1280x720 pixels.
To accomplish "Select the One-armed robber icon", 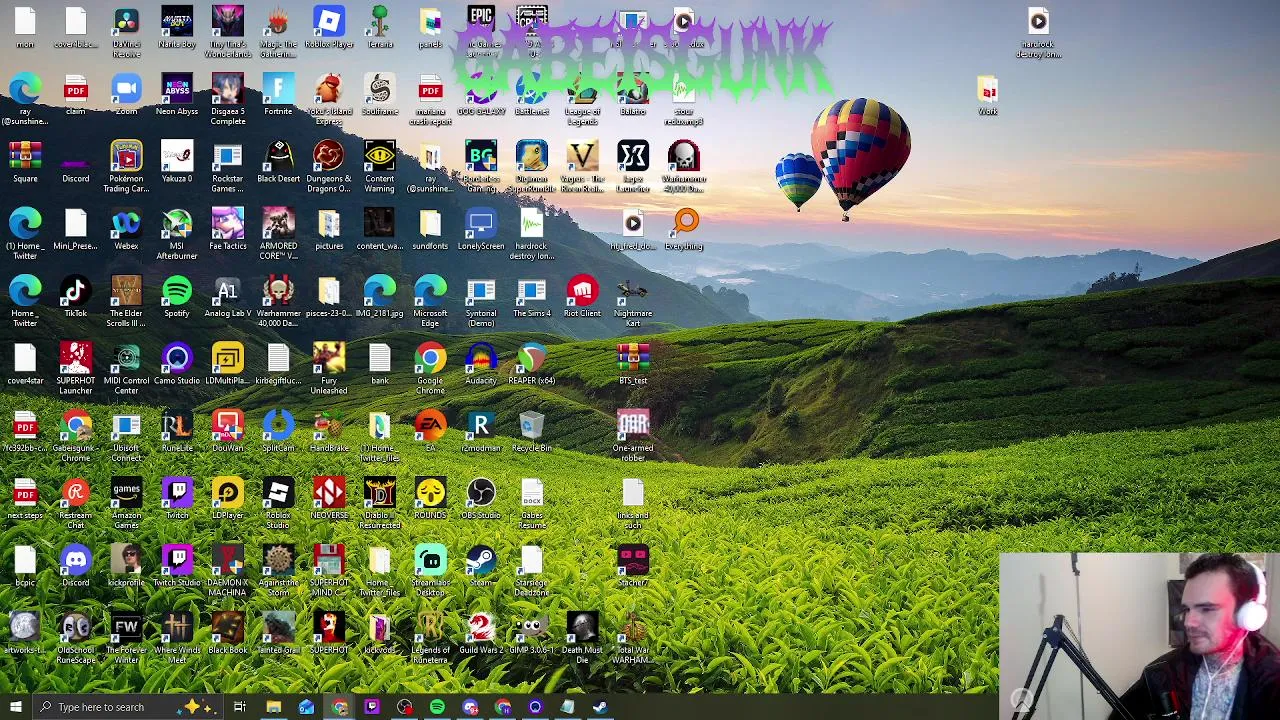I will tap(633, 435).
